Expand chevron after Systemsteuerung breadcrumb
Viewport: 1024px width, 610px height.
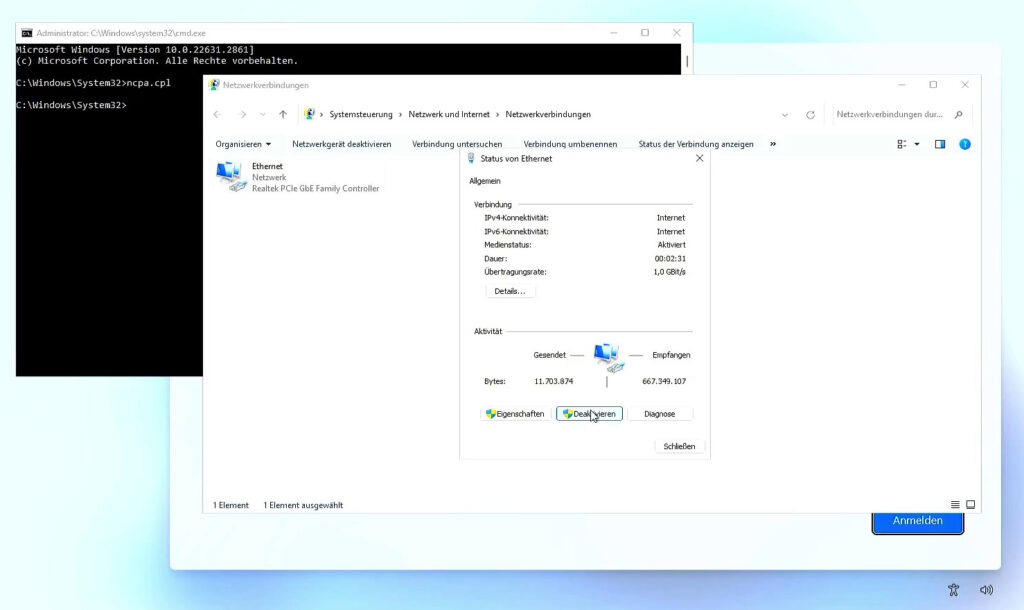[x=400, y=114]
